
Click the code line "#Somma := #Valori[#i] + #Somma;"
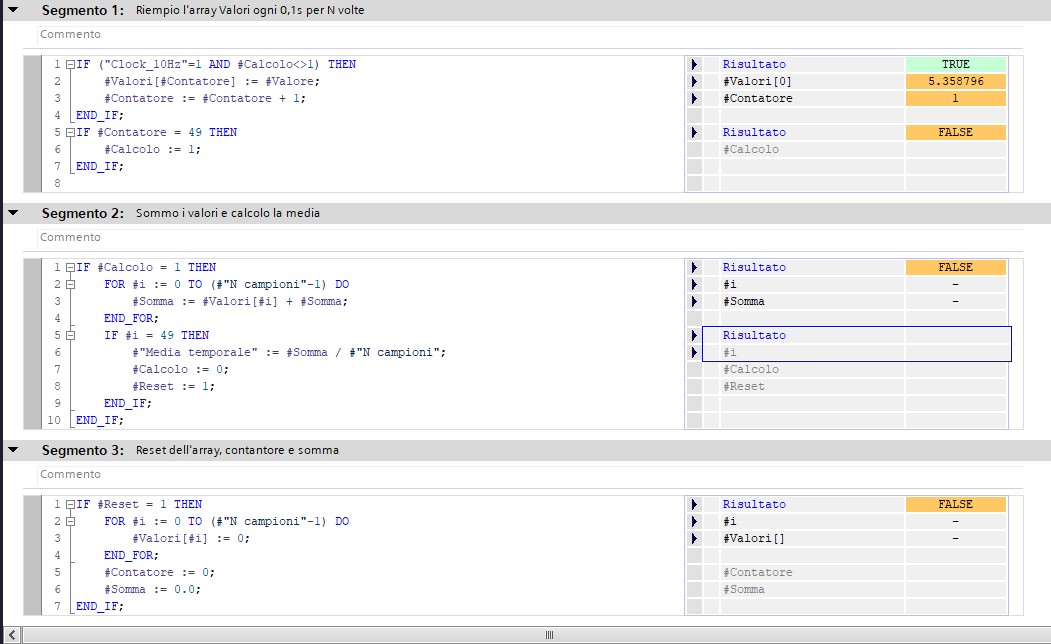coord(240,302)
